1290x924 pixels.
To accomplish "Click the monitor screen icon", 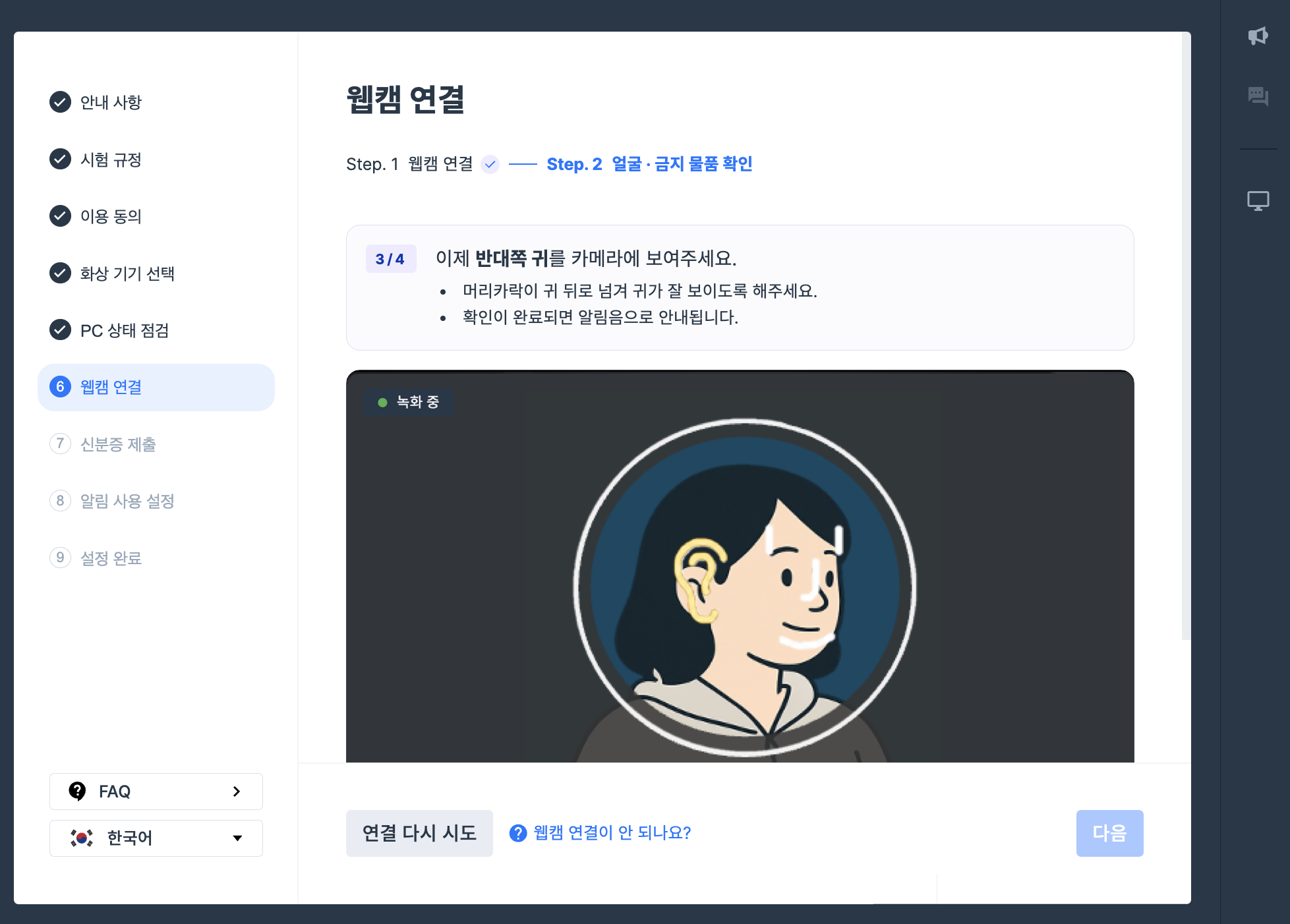I will click(x=1258, y=200).
